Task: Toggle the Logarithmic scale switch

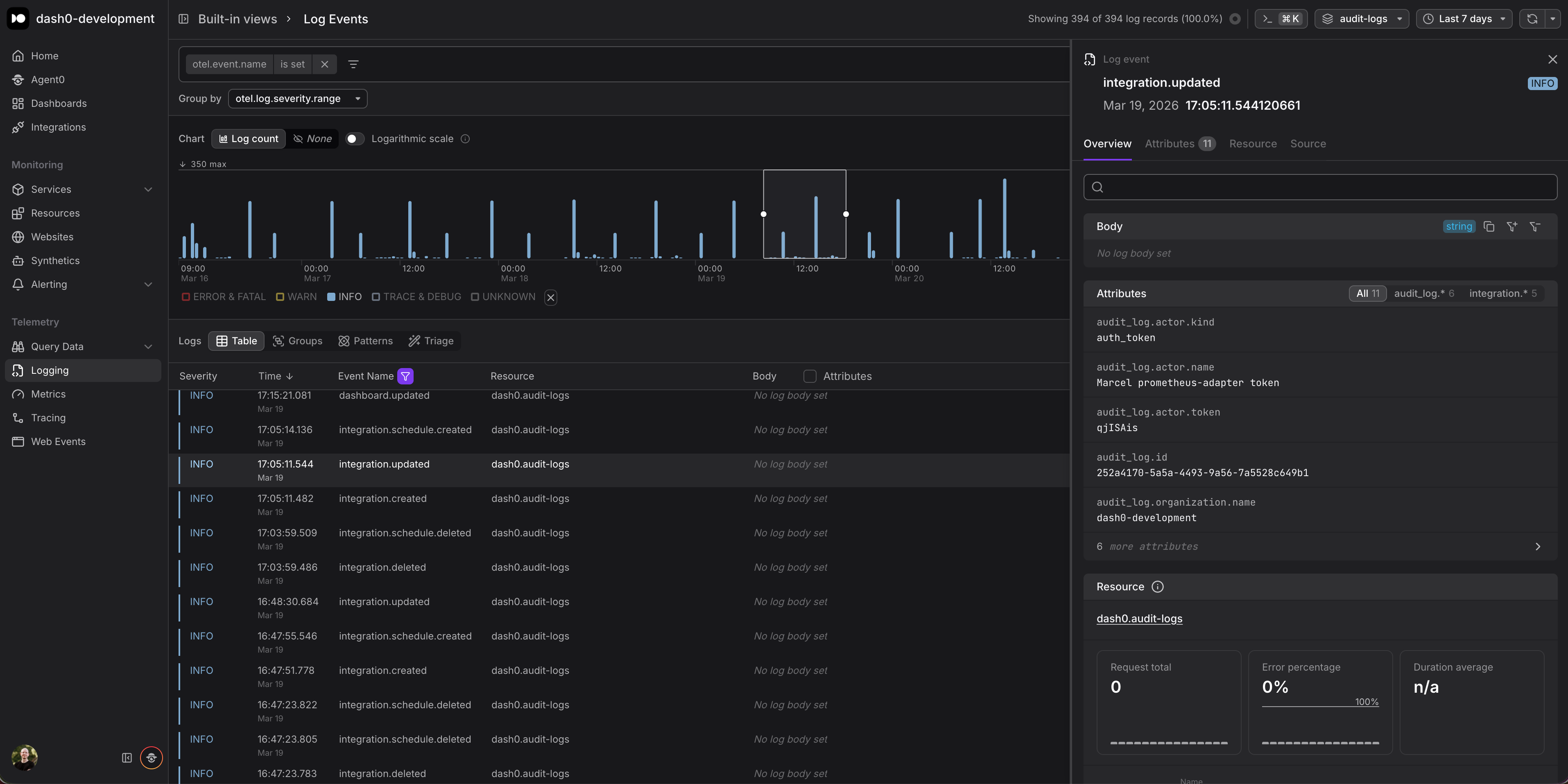Action: (355, 139)
